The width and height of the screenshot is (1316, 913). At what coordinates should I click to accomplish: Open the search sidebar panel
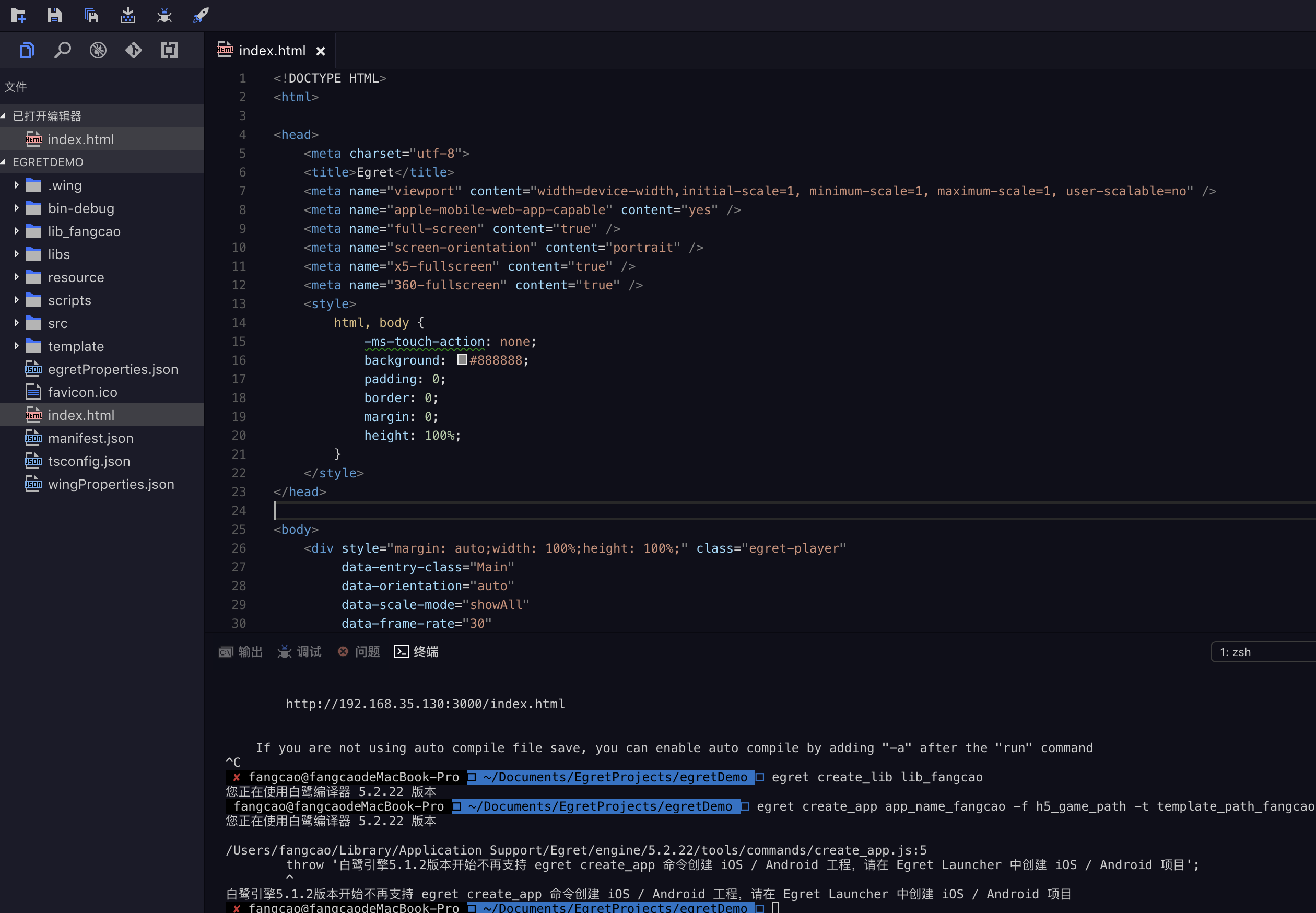pyautogui.click(x=62, y=50)
